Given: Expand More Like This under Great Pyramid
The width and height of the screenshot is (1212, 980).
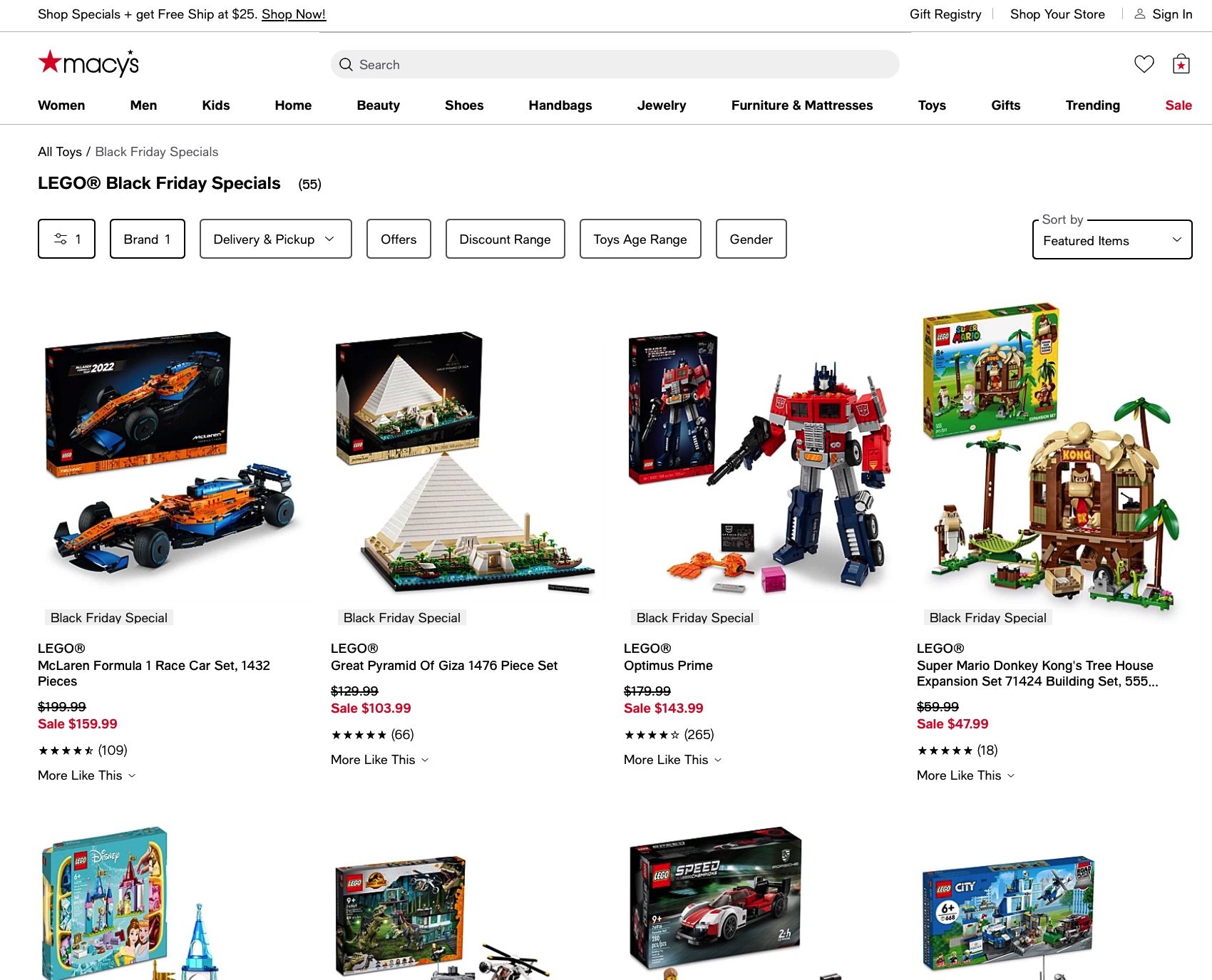Looking at the screenshot, I should click(380, 760).
